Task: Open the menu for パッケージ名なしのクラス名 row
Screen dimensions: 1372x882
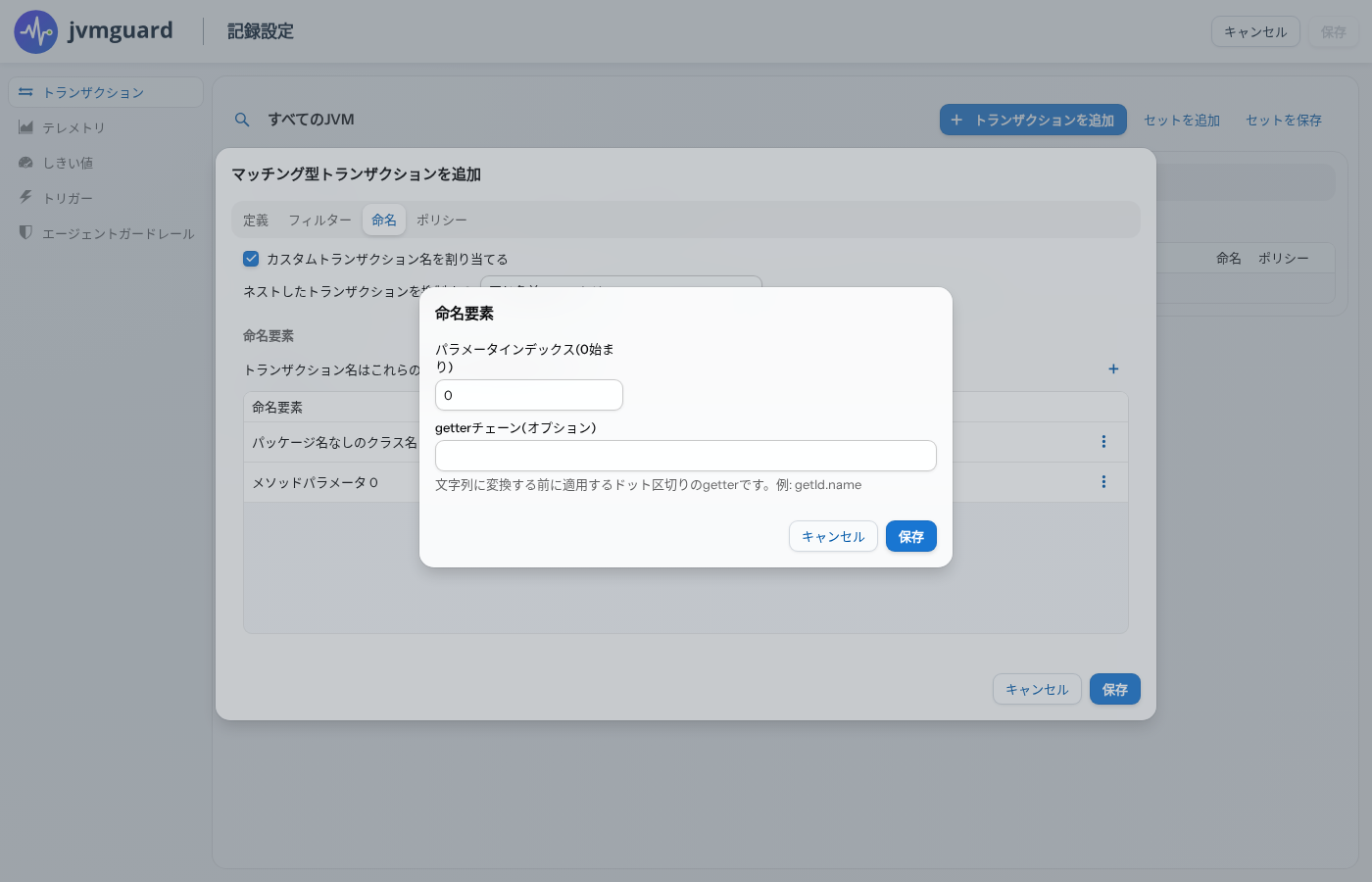Action: (1103, 442)
